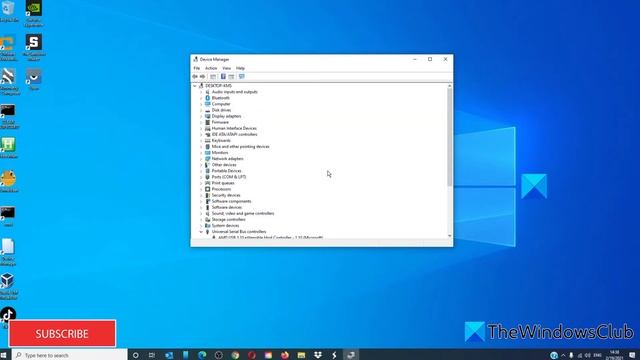Expand the Disk drives category
The width and height of the screenshot is (640, 360).
tap(201, 110)
